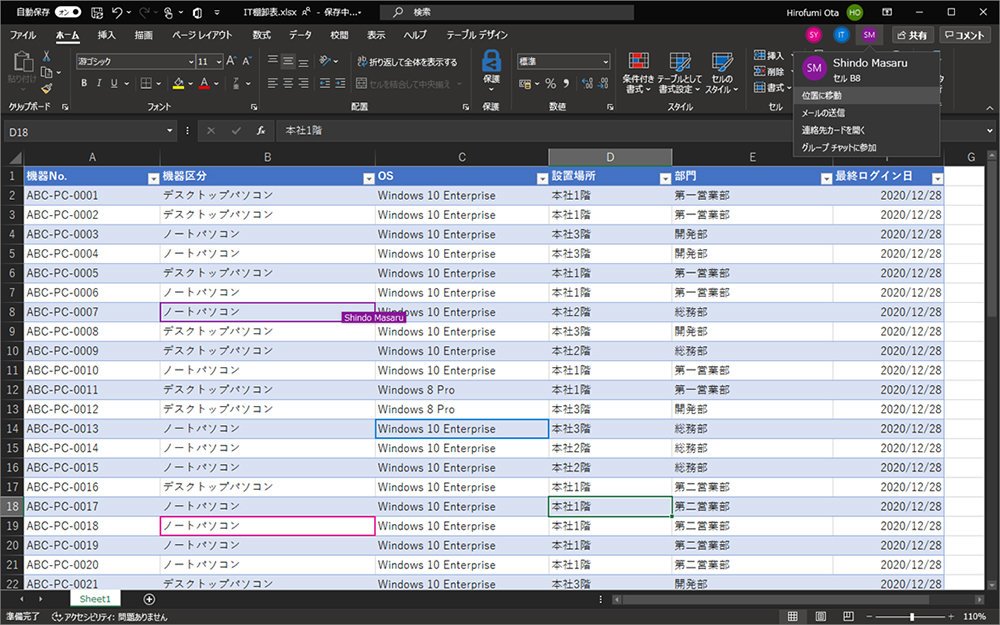Open the ファイル tab

click(x=23, y=35)
